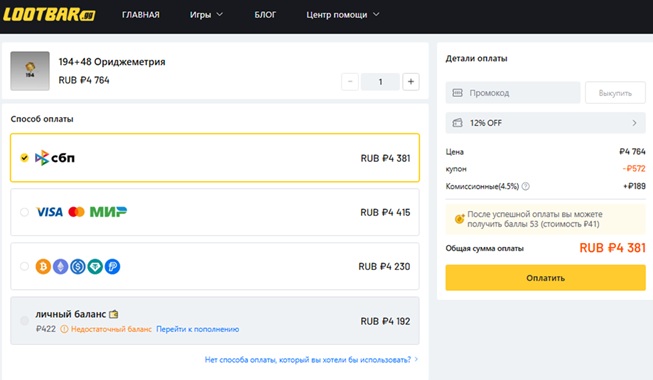Click the balance price RUB ₽4 192
Viewport: 653px width, 380px height.
385,321
